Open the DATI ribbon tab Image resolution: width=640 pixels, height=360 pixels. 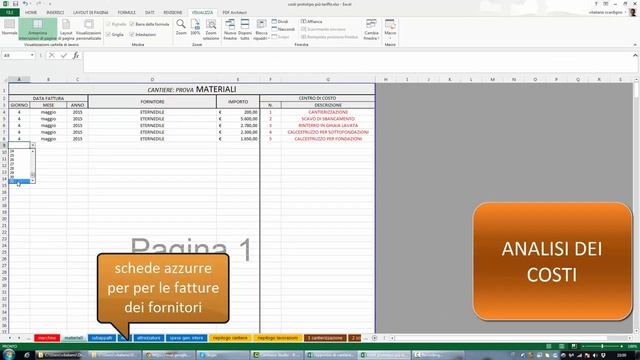click(150, 13)
